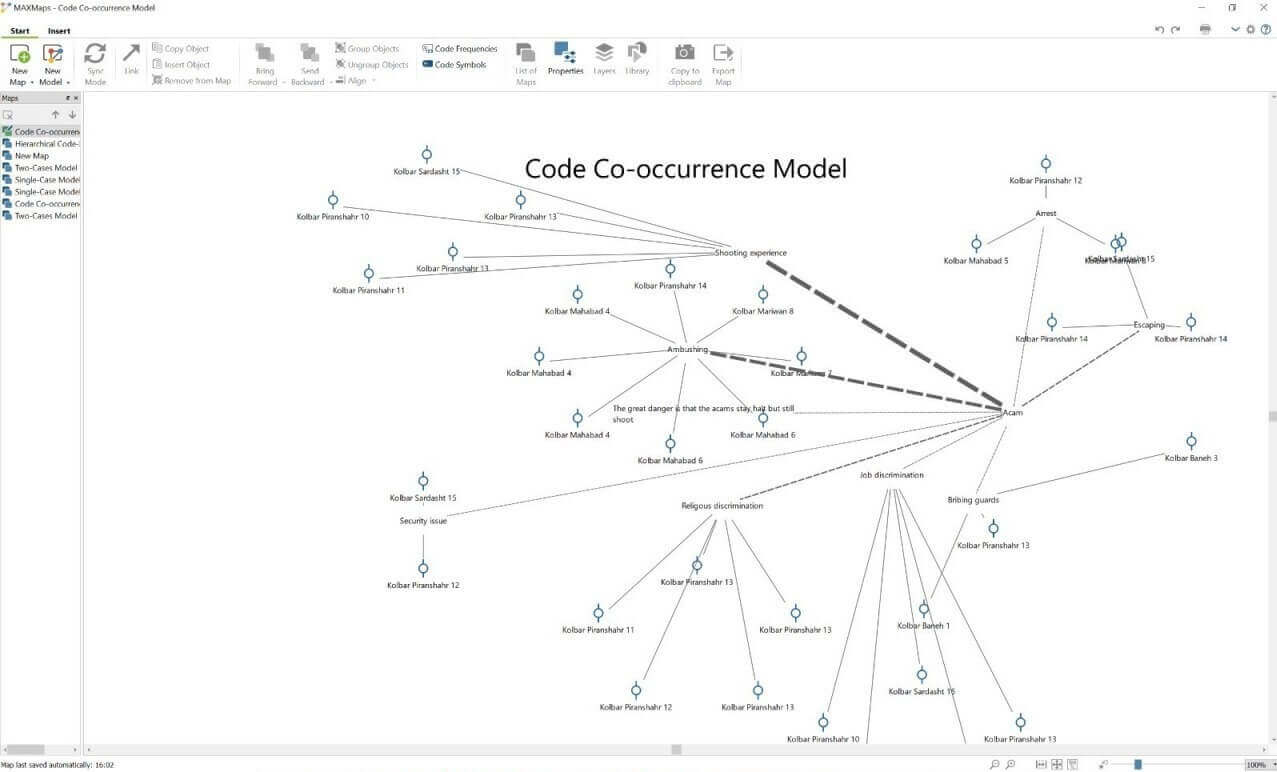Open the List of Maps panel

(x=526, y=54)
